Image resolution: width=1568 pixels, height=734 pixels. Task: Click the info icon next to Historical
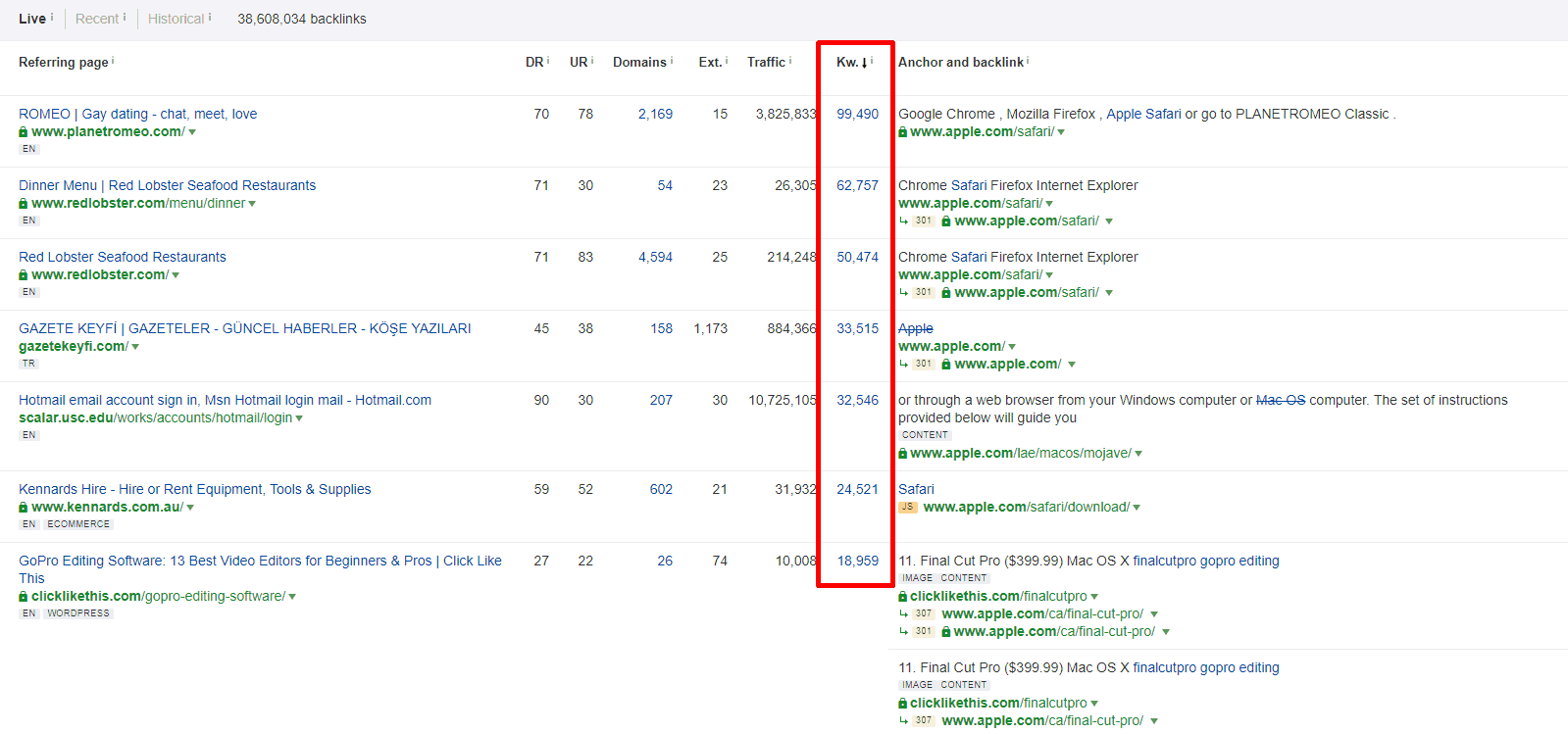point(210,17)
